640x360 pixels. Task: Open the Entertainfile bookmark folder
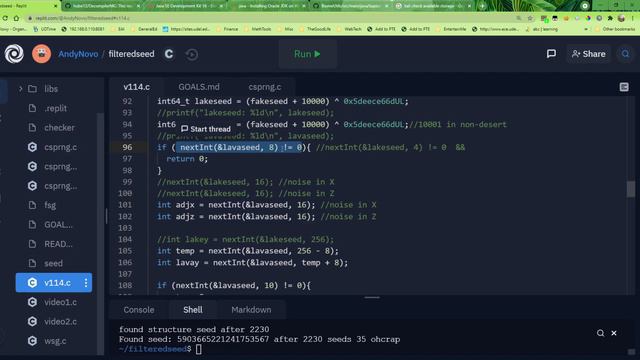(x=451, y=29)
